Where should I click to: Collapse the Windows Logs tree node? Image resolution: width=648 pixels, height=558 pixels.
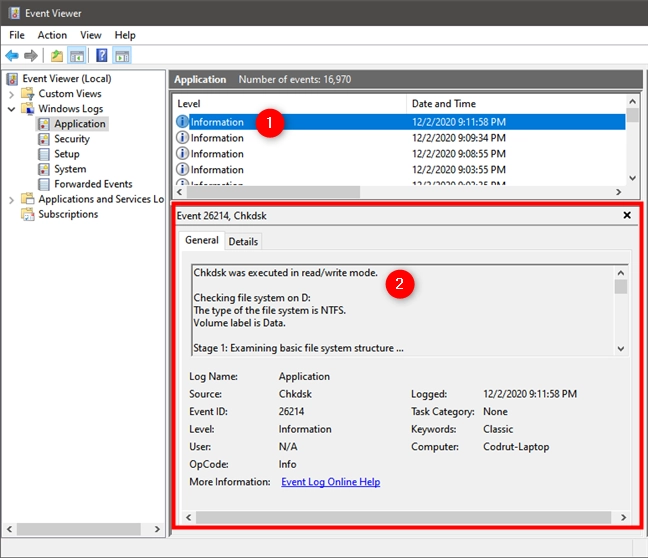[x=11, y=109]
